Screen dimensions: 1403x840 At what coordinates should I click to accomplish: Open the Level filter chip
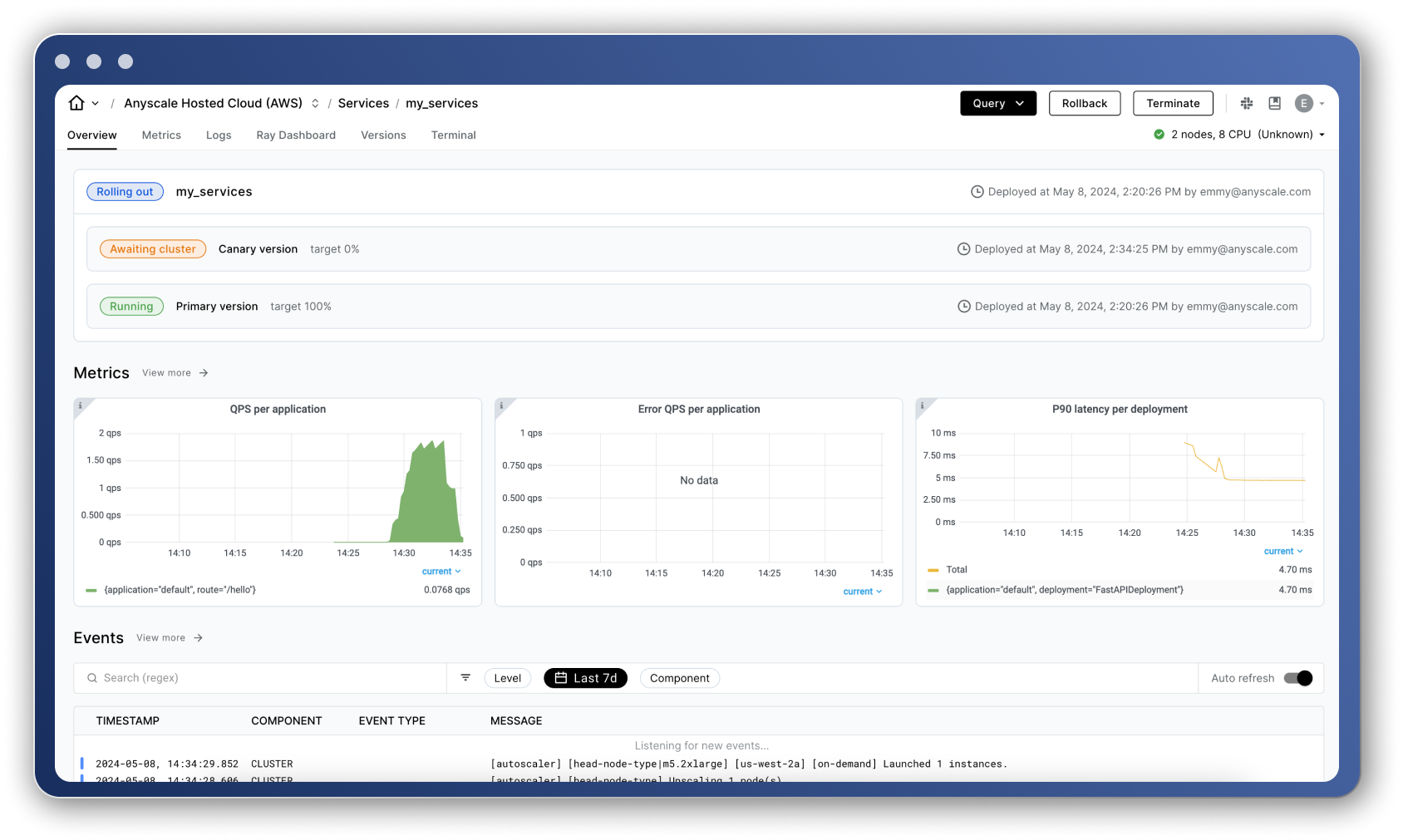pyautogui.click(x=507, y=678)
